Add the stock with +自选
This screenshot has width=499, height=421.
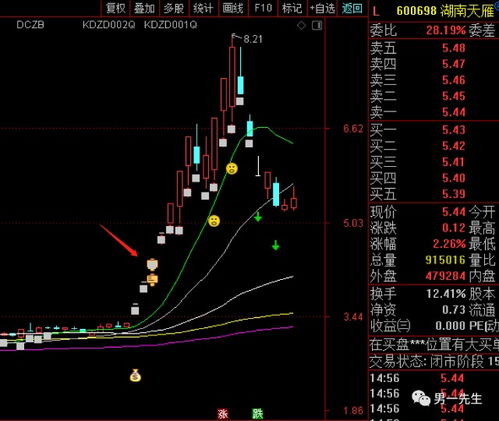[322, 8]
